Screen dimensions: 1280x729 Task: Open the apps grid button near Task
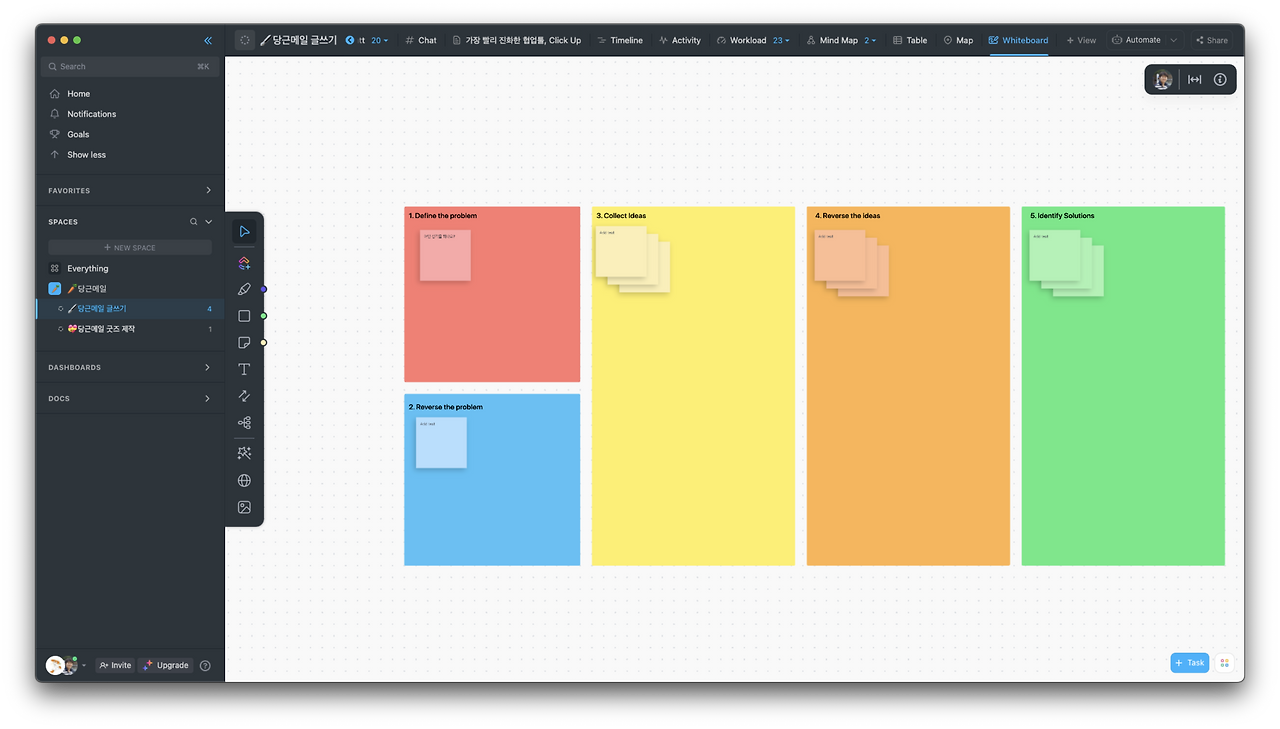tap(1224, 663)
